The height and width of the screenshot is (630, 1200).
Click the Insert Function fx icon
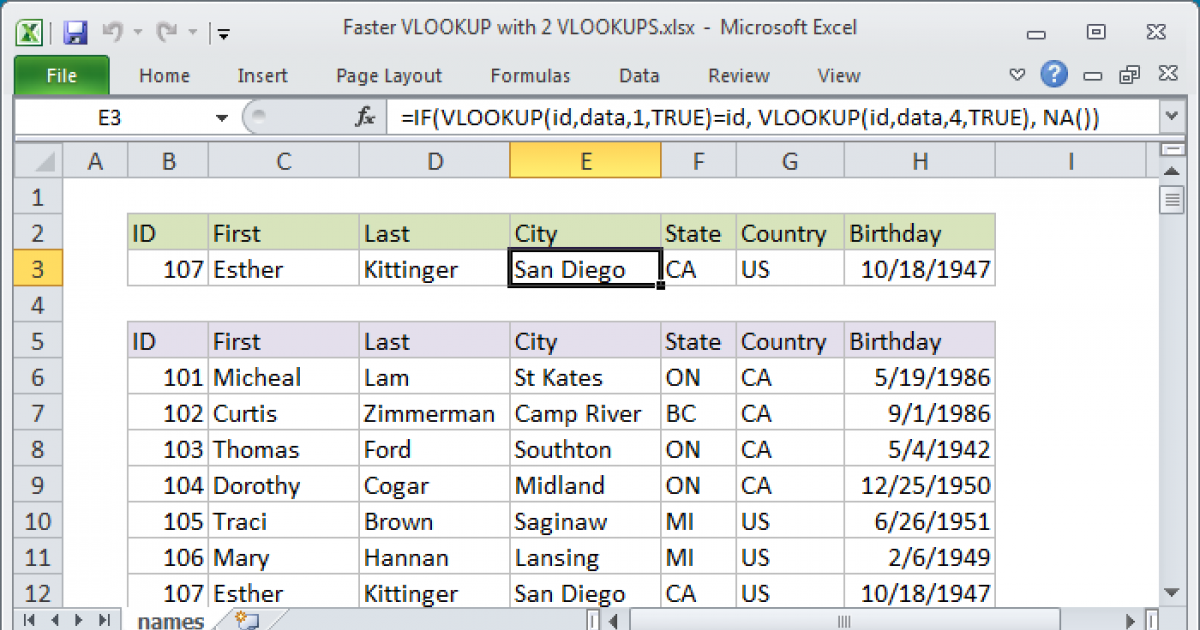(x=366, y=118)
